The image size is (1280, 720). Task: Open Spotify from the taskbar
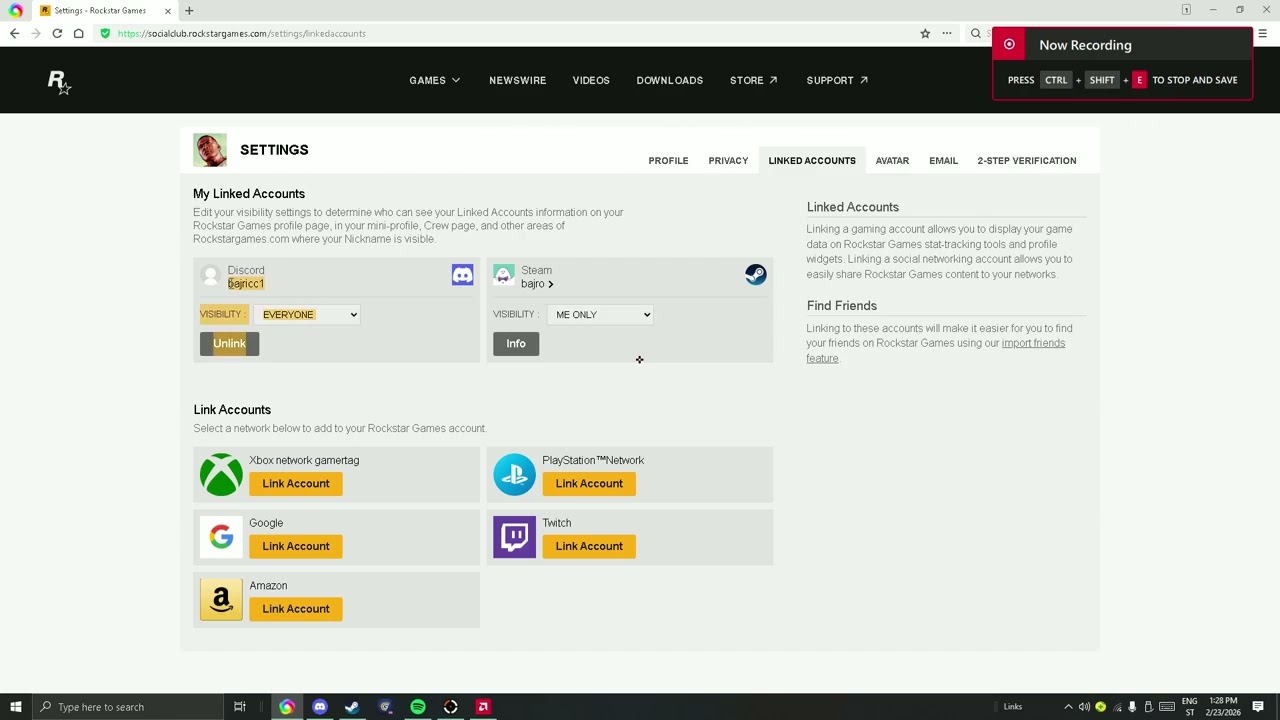pyautogui.click(x=418, y=707)
